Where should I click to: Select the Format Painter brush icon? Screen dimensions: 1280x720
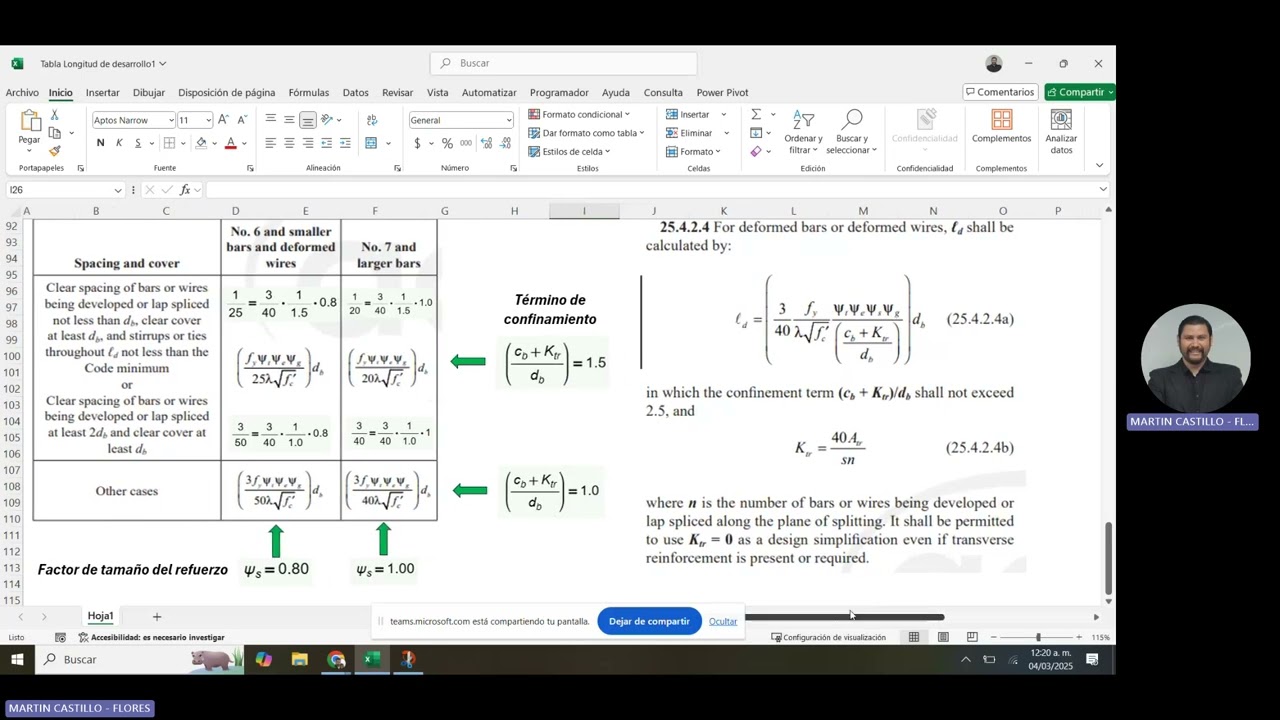point(55,150)
